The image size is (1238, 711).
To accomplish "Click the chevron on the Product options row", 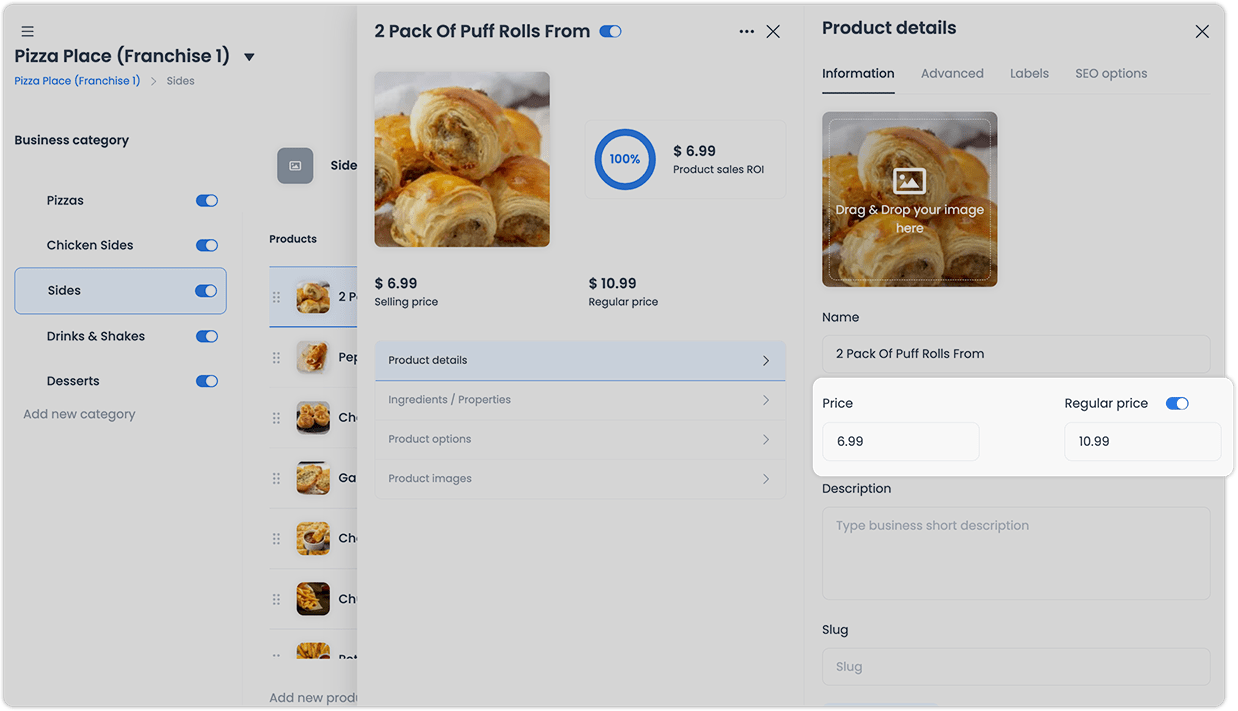I will click(766, 439).
